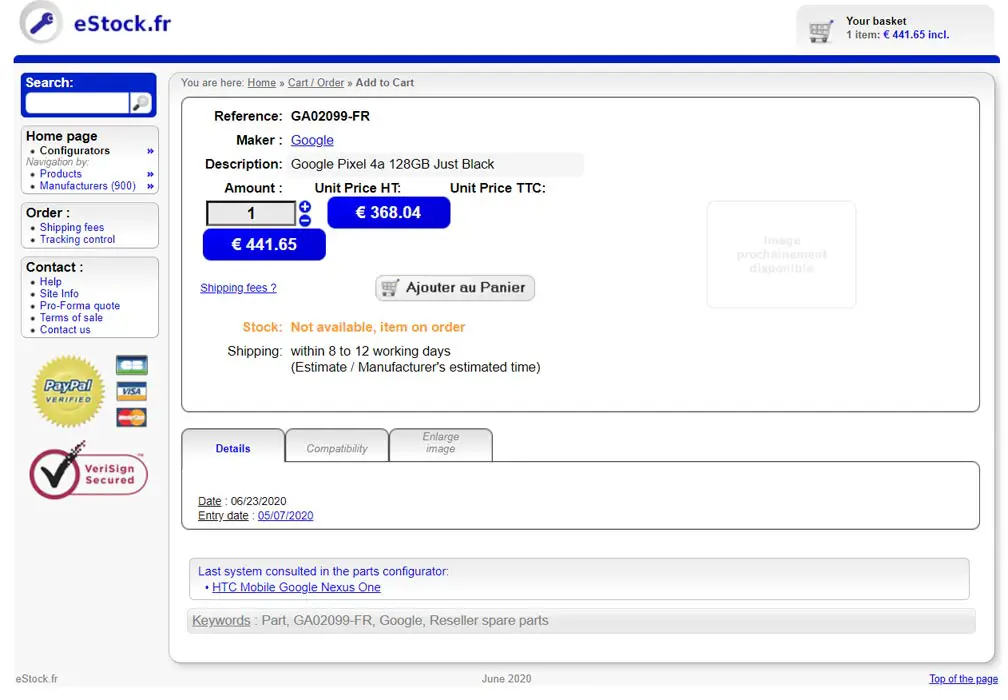Click into the search text field
1008x700 pixels.
77,103
